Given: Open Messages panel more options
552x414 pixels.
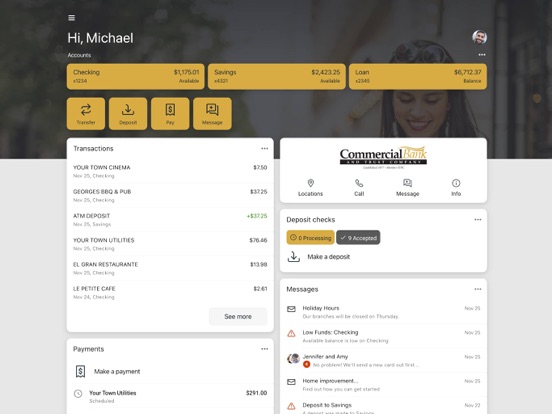Looking at the screenshot, I should [x=478, y=289].
